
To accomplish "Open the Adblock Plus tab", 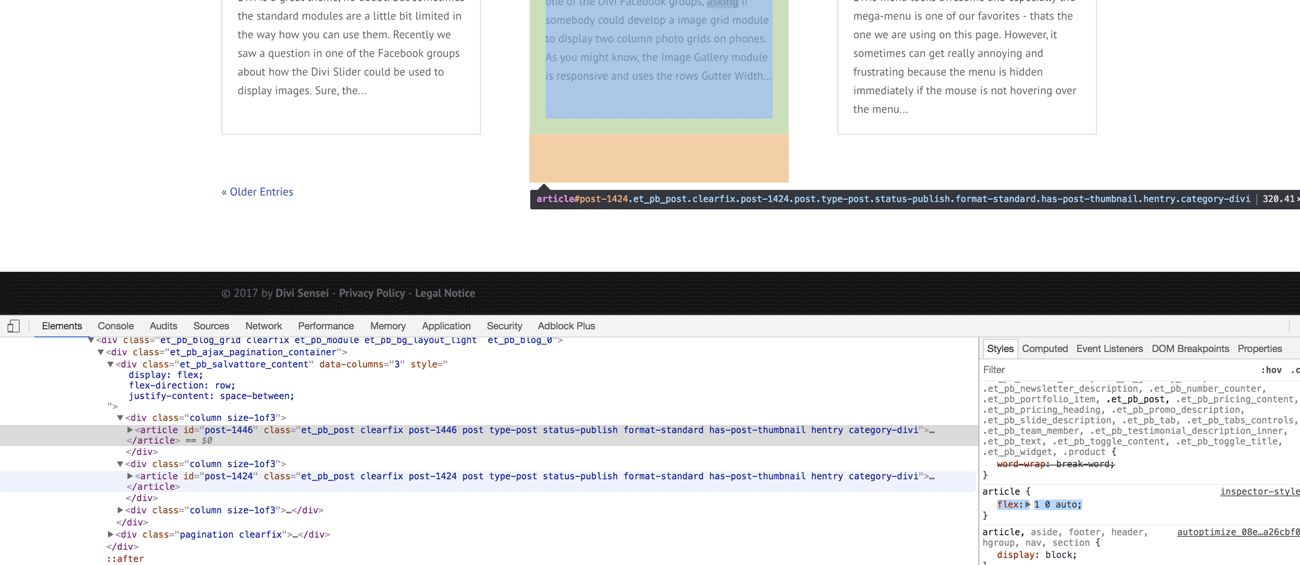I will click(x=566, y=326).
